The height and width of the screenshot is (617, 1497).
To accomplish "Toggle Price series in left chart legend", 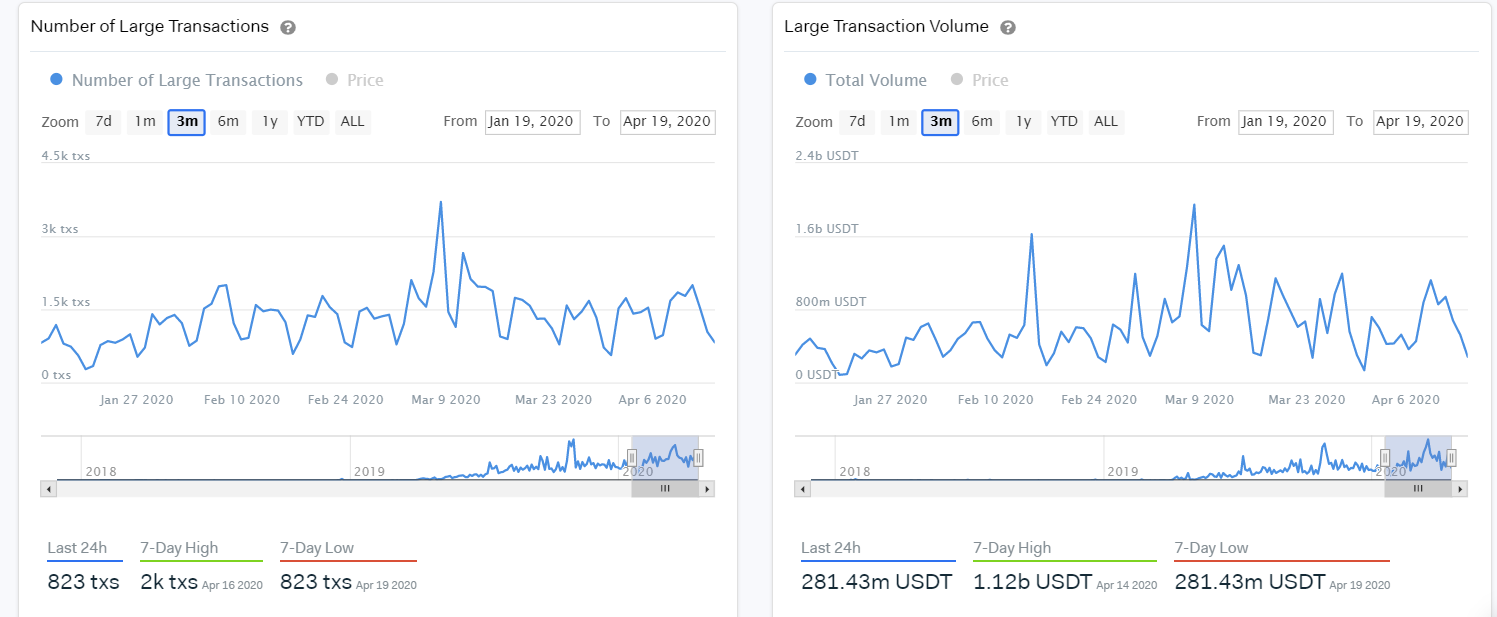I will (x=355, y=80).
